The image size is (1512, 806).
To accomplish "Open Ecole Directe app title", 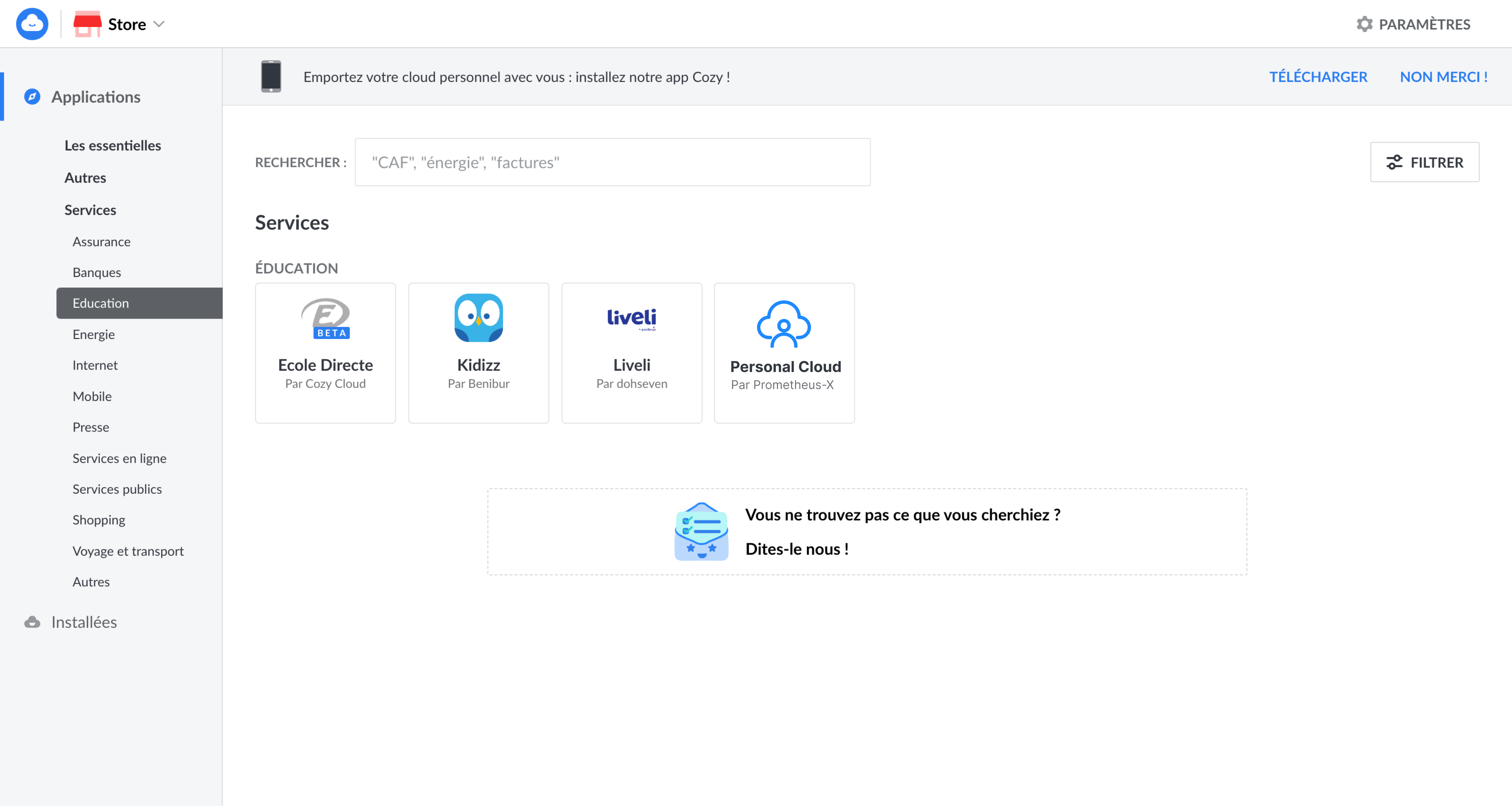I will (325, 365).
